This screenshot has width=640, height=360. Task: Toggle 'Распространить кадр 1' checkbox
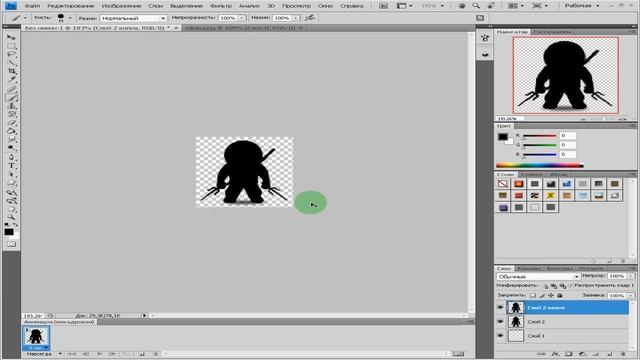point(571,285)
